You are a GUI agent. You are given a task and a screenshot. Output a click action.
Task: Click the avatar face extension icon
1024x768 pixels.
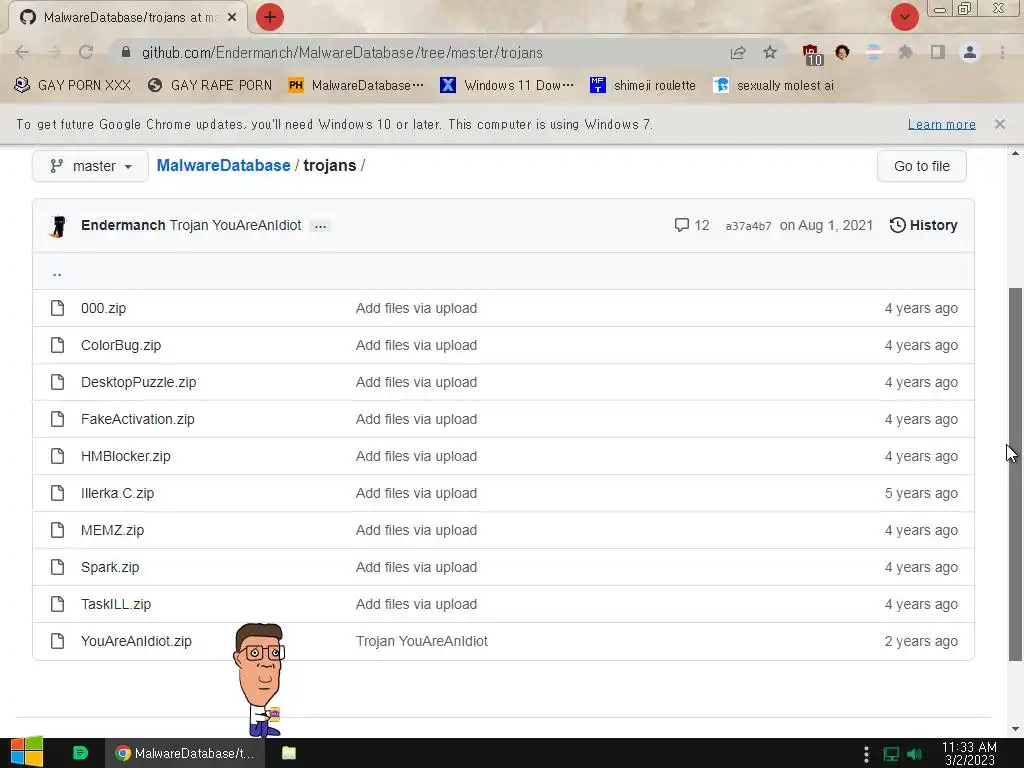(842, 52)
